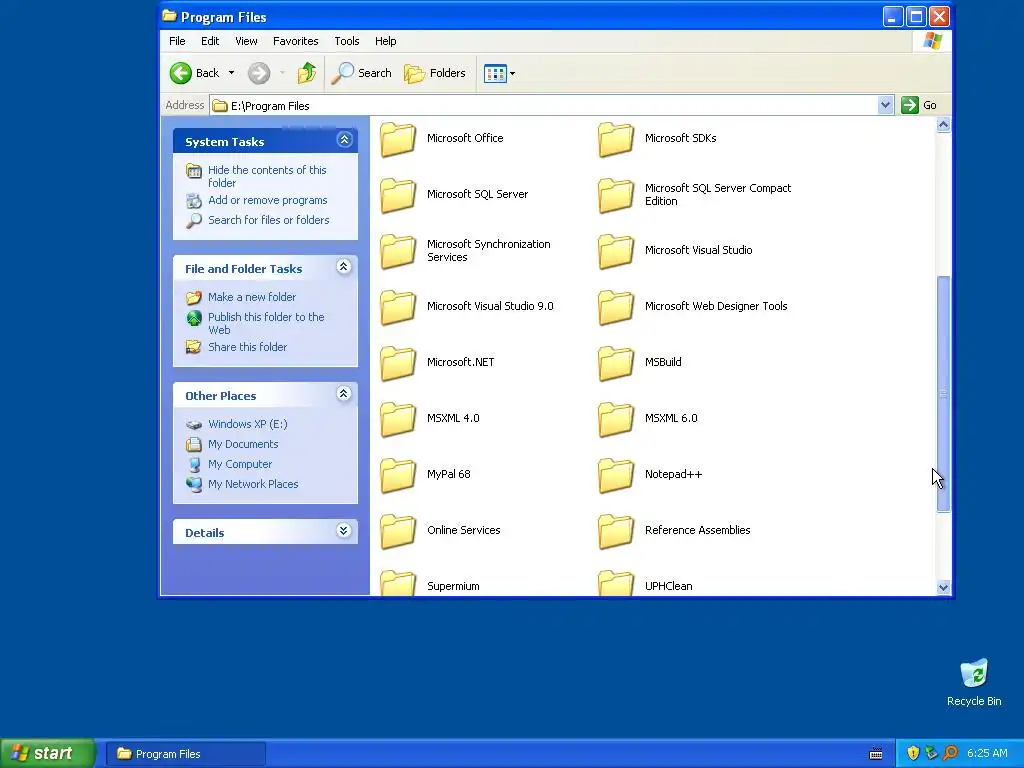Click Add or remove programs link
Image resolution: width=1024 pixels, height=768 pixels.
coord(268,200)
